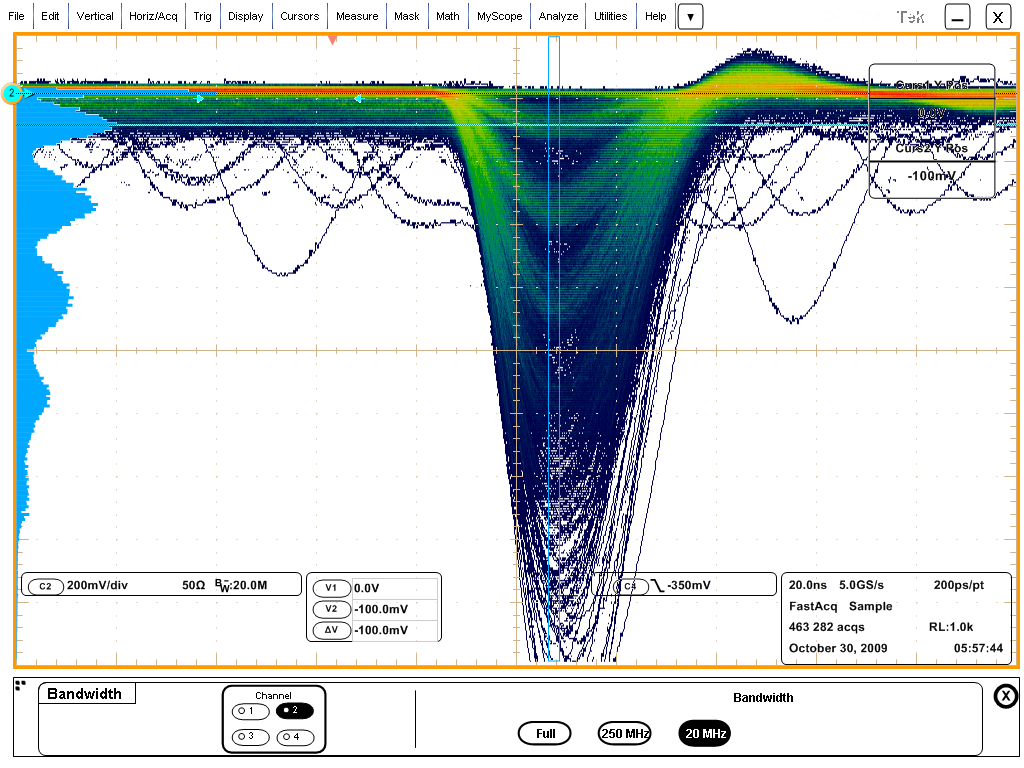Screen dimensions: 1024x768
Task: Select the Channel 3 radio button
Action: (x=250, y=737)
